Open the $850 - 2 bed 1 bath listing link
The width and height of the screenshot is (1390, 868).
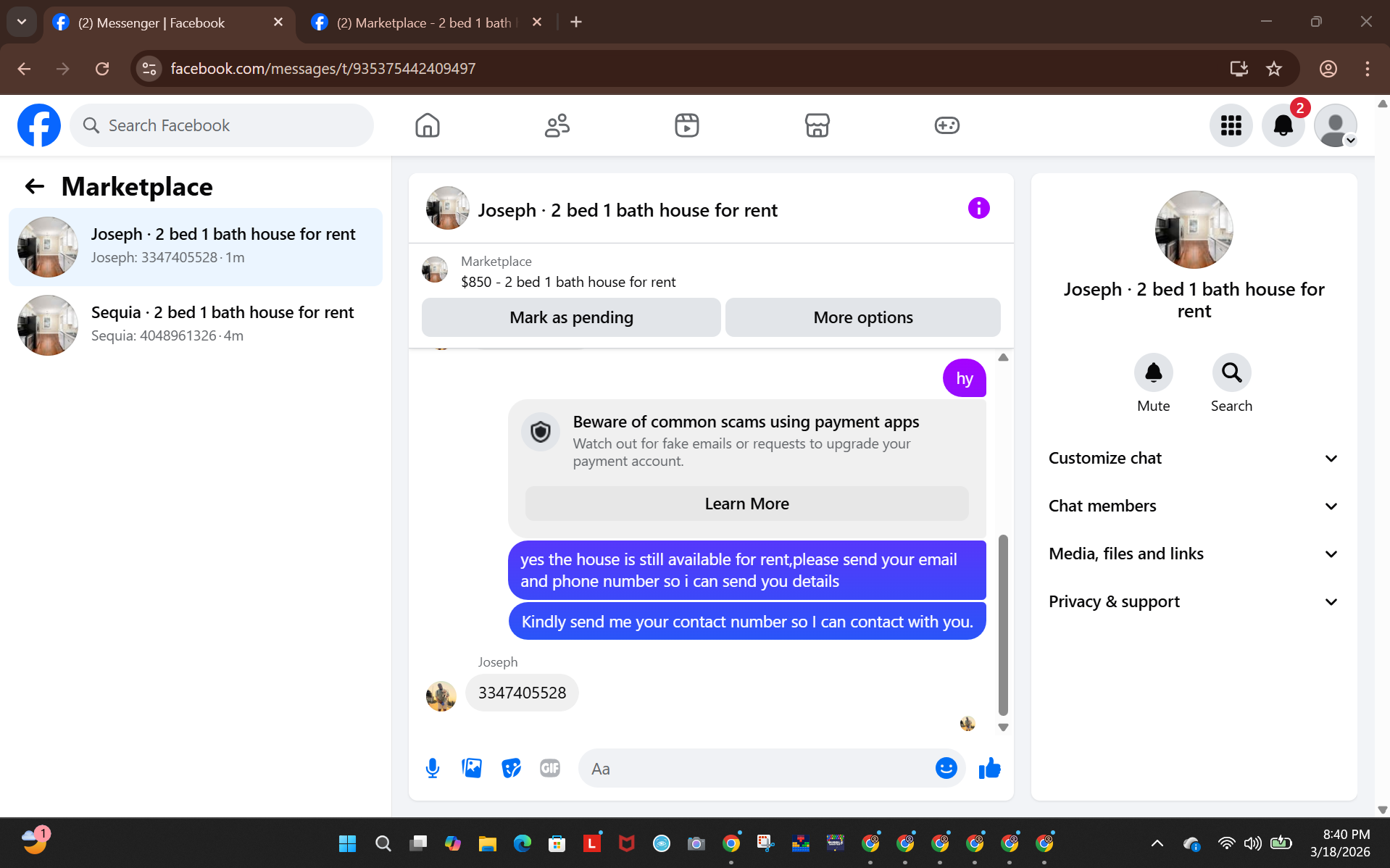(x=568, y=282)
